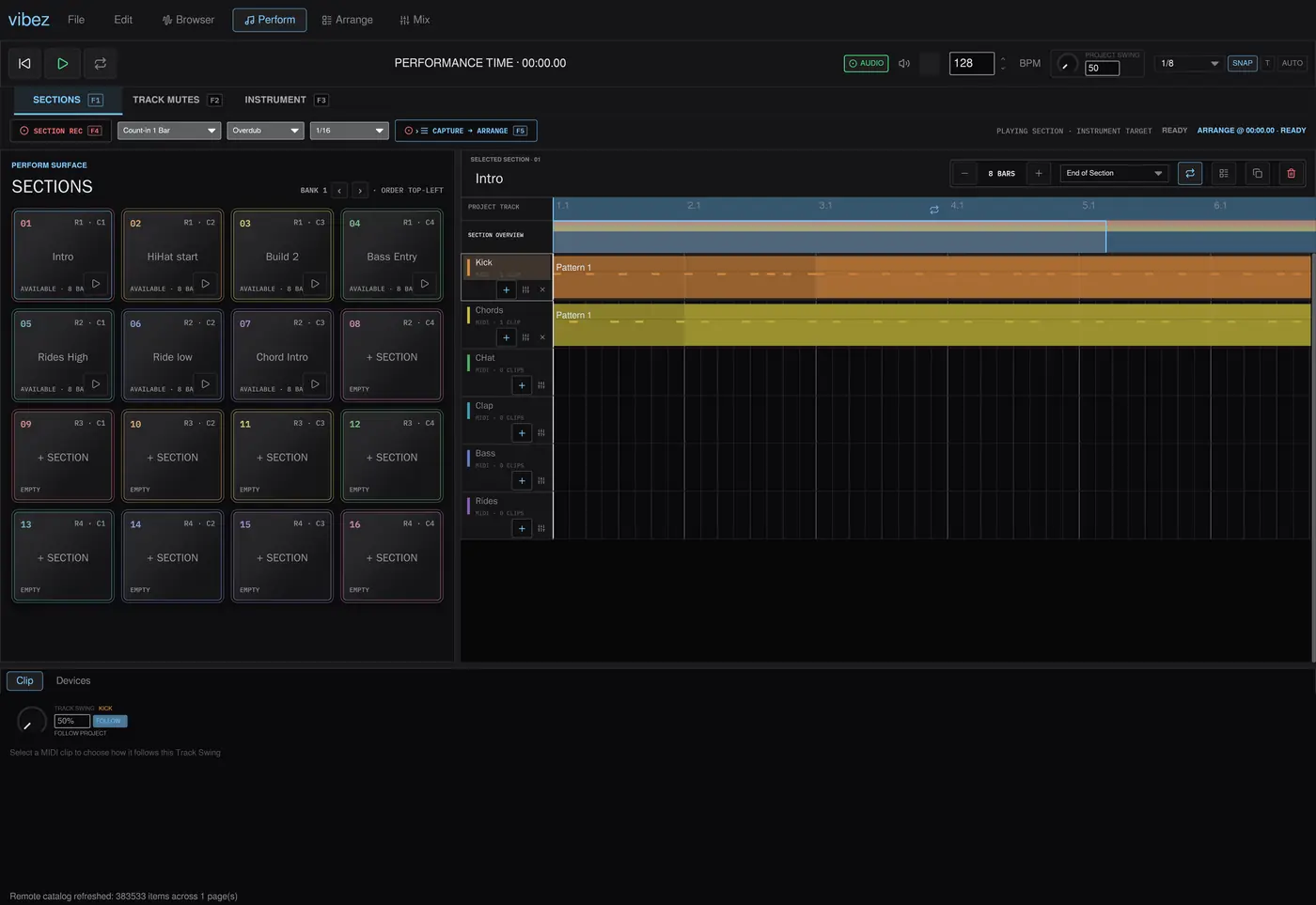The height and width of the screenshot is (905, 1316).
Task: Switch to the Mix view
Action: coord(415,20)
